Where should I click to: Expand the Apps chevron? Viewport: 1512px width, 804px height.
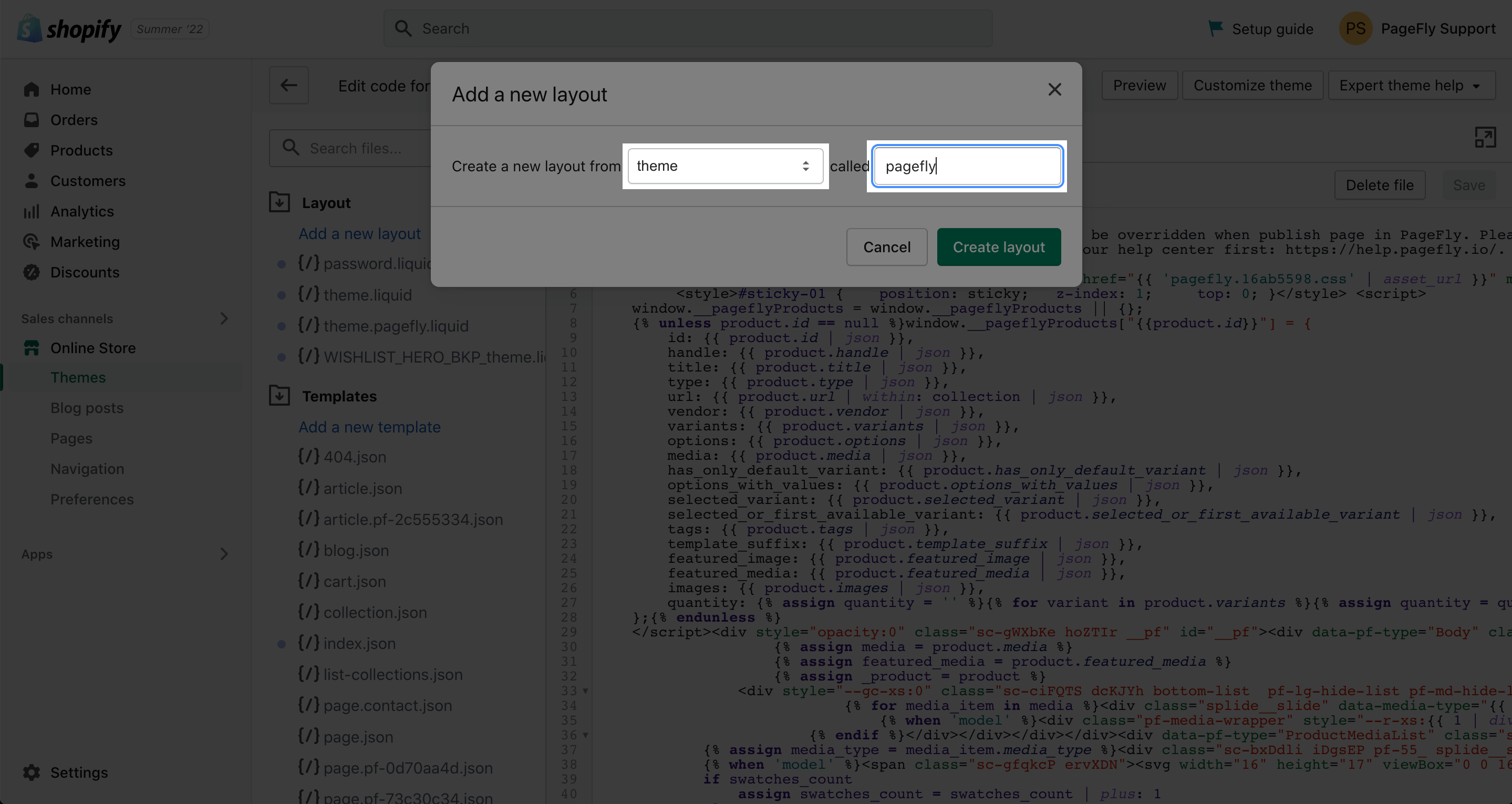coord(224,554)
